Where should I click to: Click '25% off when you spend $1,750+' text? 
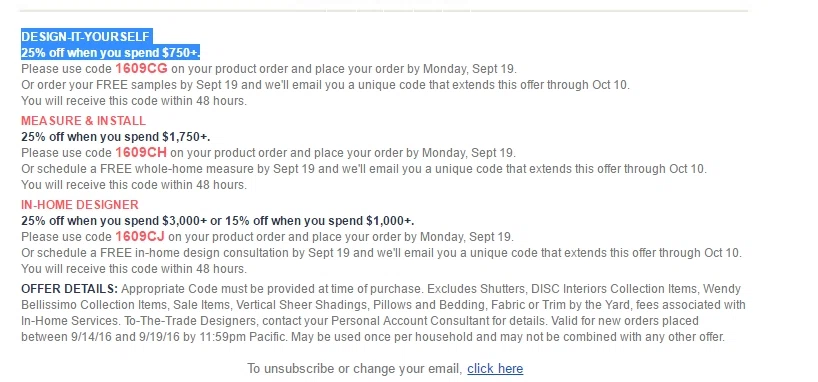click(x=116, y=137)
